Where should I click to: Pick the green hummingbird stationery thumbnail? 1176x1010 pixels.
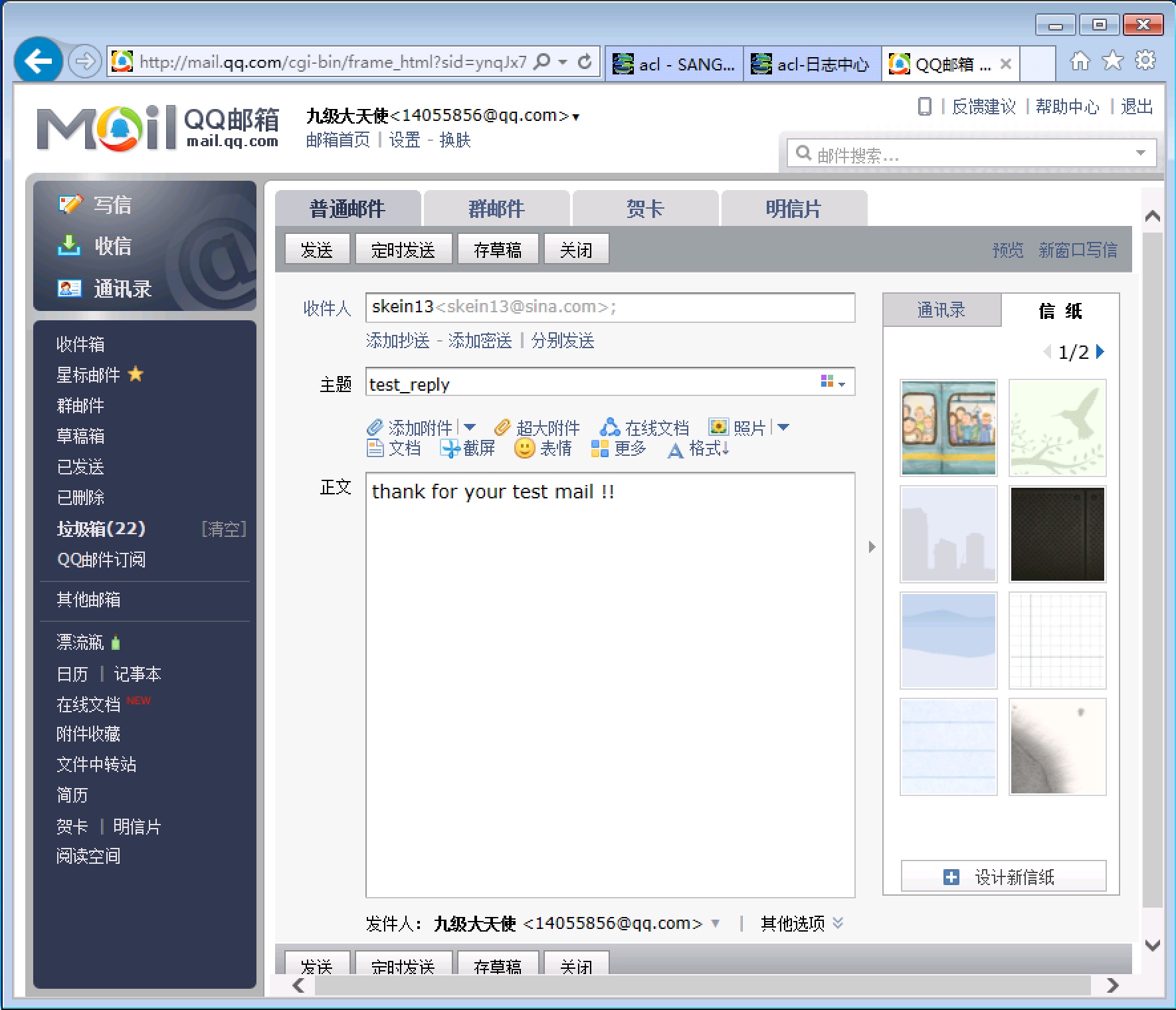1058,428
